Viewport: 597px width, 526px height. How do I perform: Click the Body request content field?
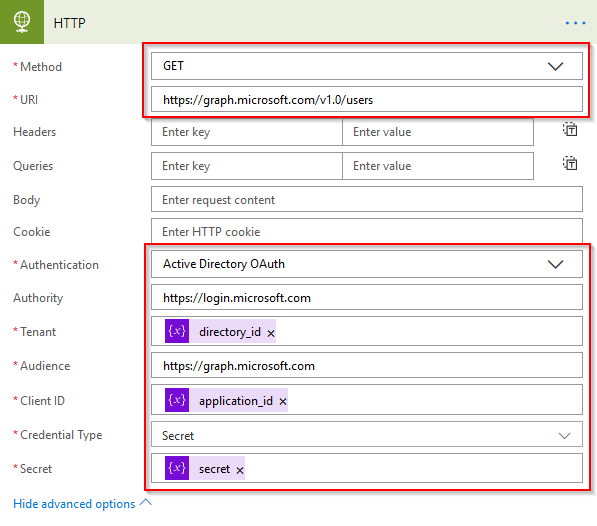tap(367, 199)
